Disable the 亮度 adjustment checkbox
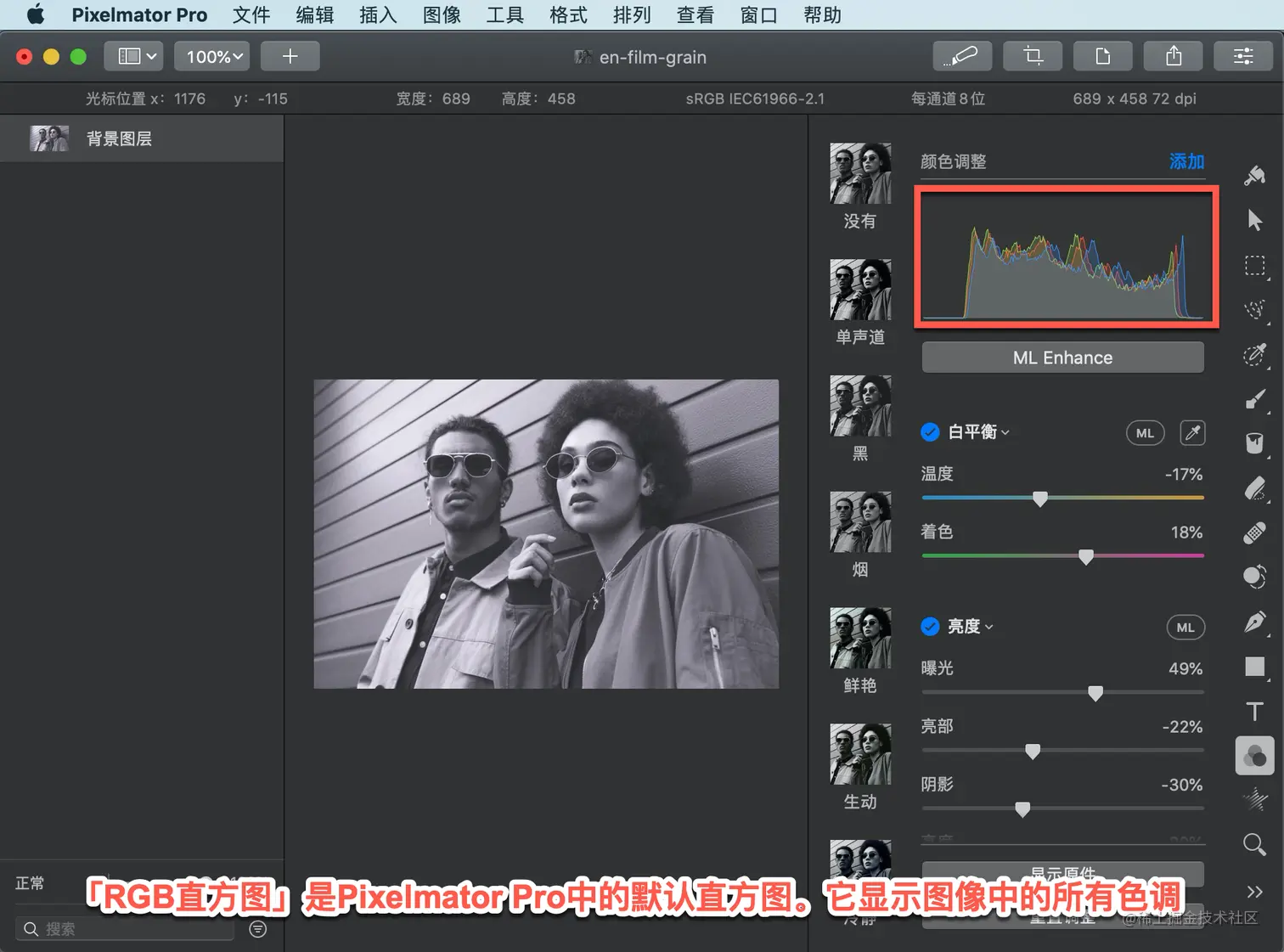The image size is (1284, 952). click(930, 627)
